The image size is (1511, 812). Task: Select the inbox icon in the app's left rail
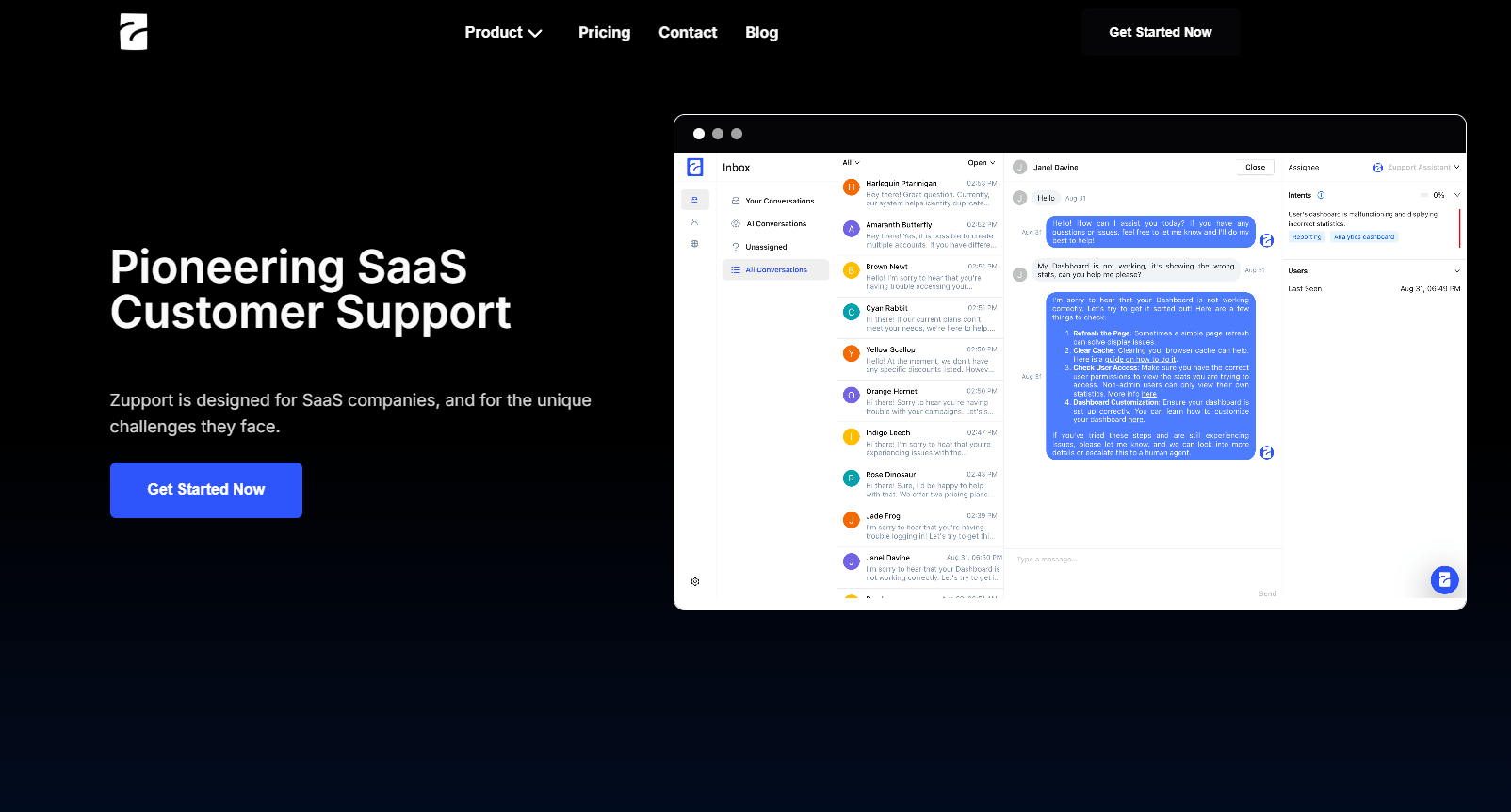click(x=694, y=200)
